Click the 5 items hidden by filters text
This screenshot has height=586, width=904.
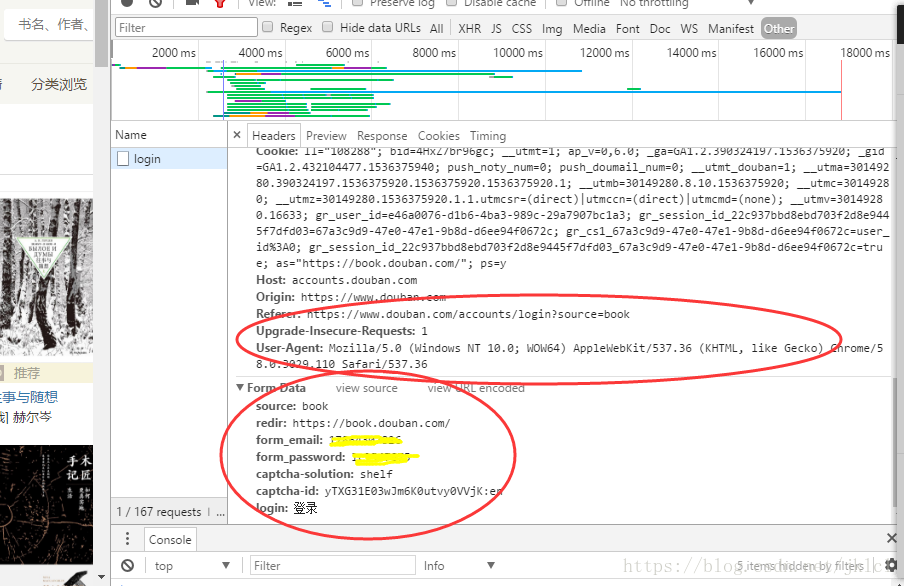coord(800,566)
